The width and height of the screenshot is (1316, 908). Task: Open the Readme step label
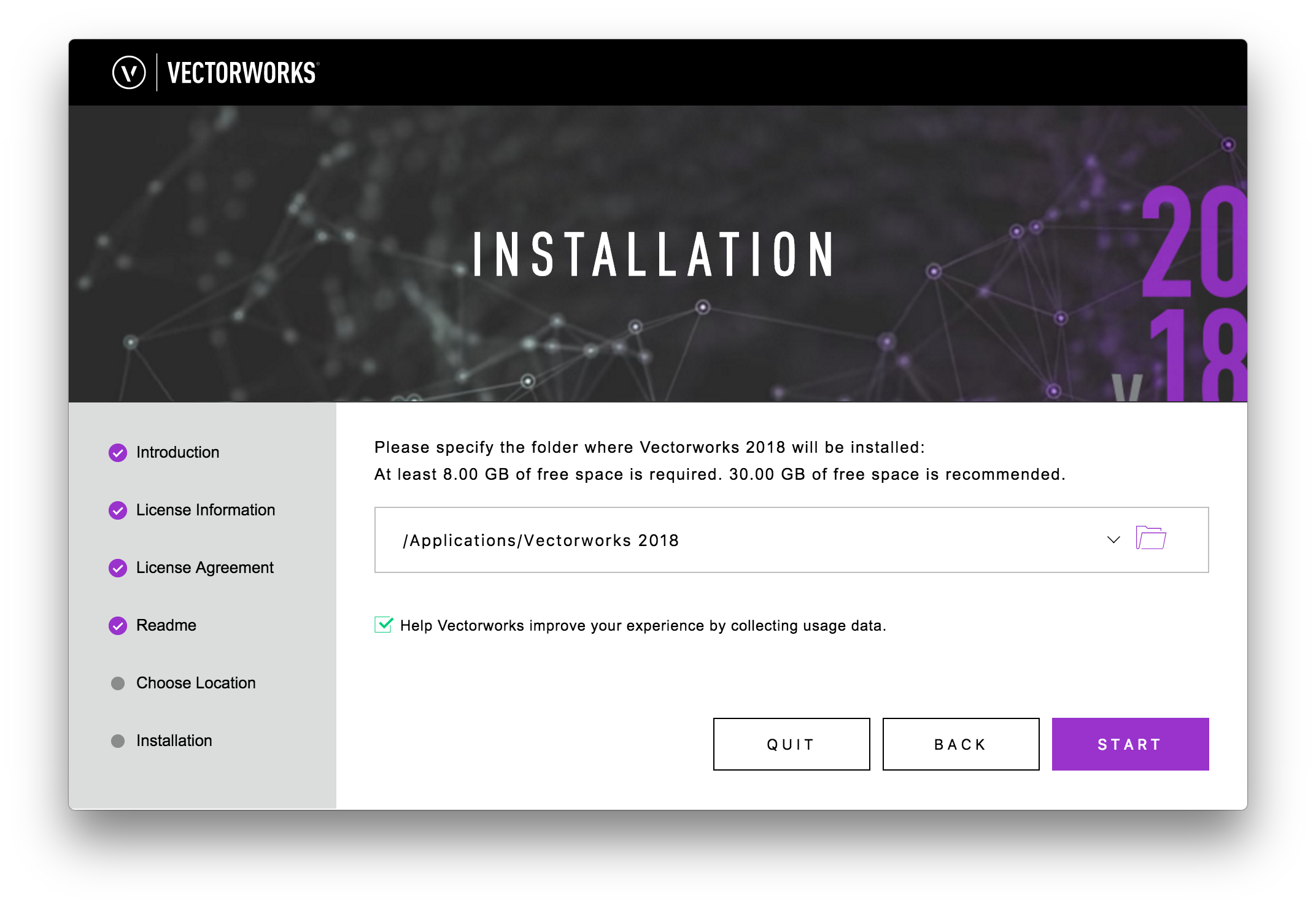166,626
